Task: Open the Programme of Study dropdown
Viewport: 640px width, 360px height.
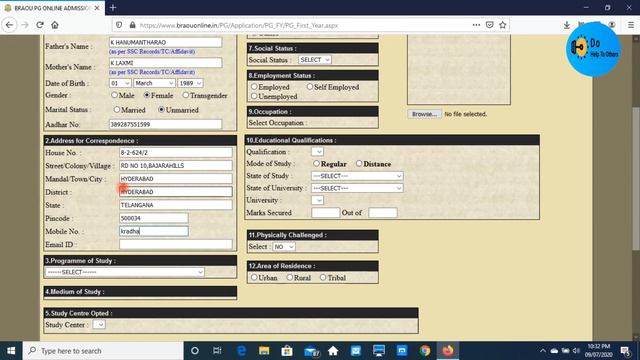Action: coord(125,272)
